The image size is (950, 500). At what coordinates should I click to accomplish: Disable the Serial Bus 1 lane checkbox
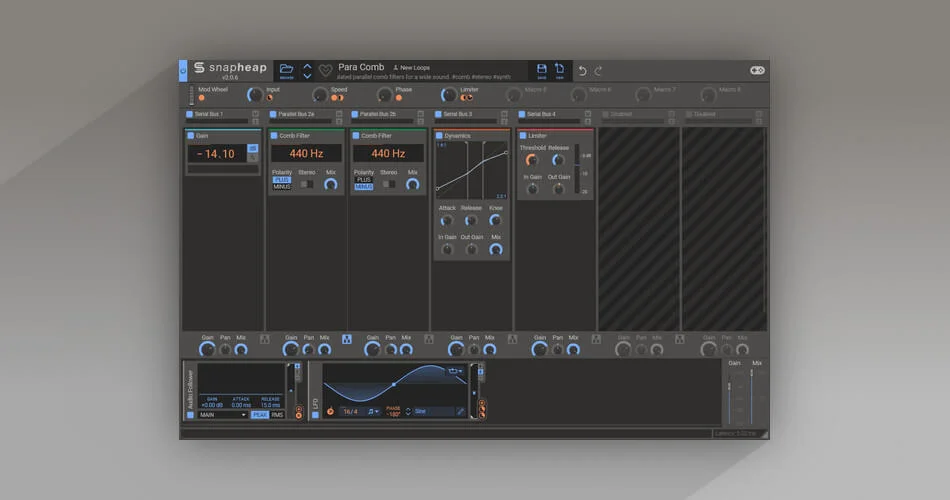(189, 114)
